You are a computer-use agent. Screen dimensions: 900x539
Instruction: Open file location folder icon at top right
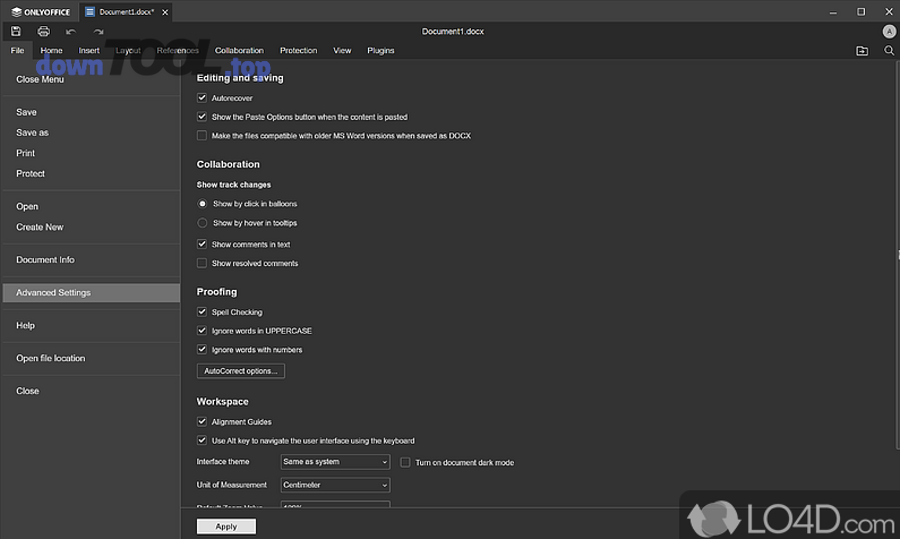[862, 51]
